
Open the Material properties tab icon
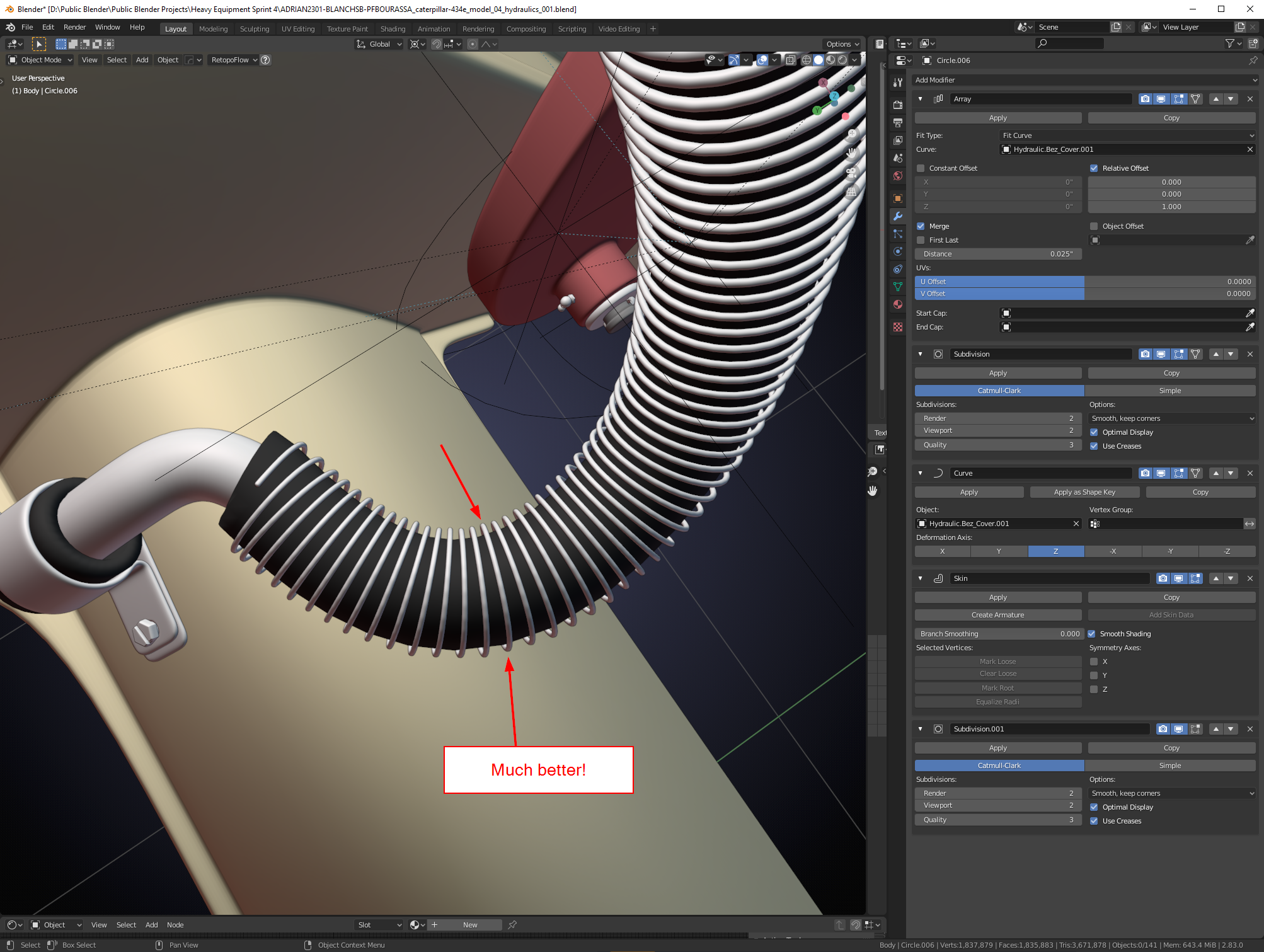pos(898,304)
